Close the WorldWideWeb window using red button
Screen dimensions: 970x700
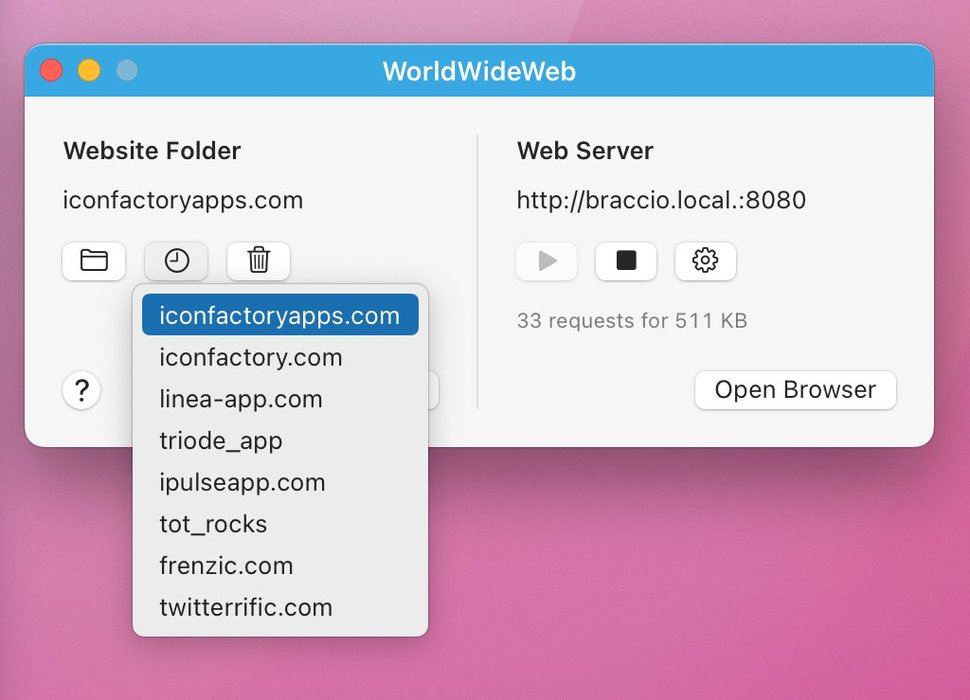click(51, 71)
